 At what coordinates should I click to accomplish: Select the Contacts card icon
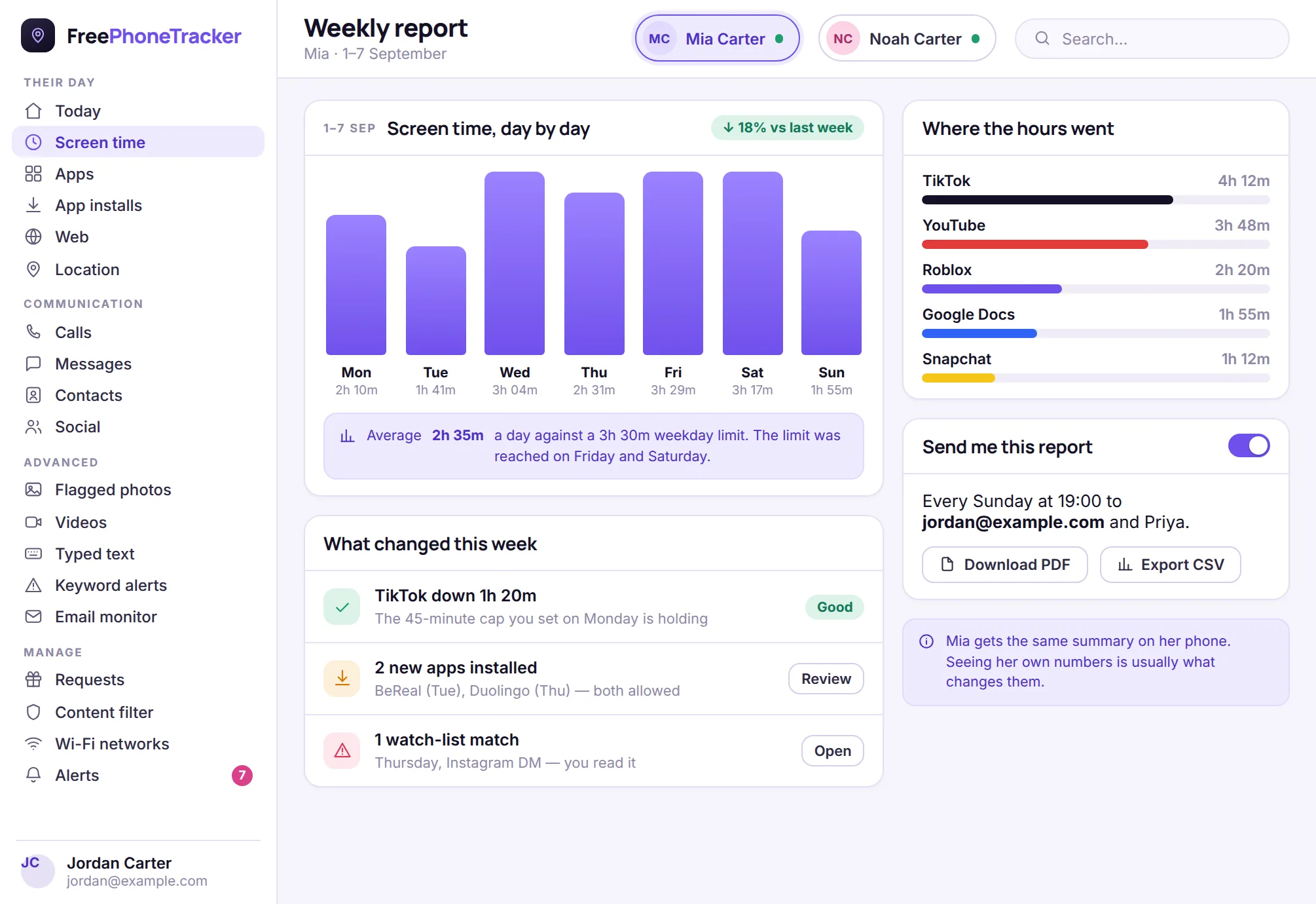33,395
